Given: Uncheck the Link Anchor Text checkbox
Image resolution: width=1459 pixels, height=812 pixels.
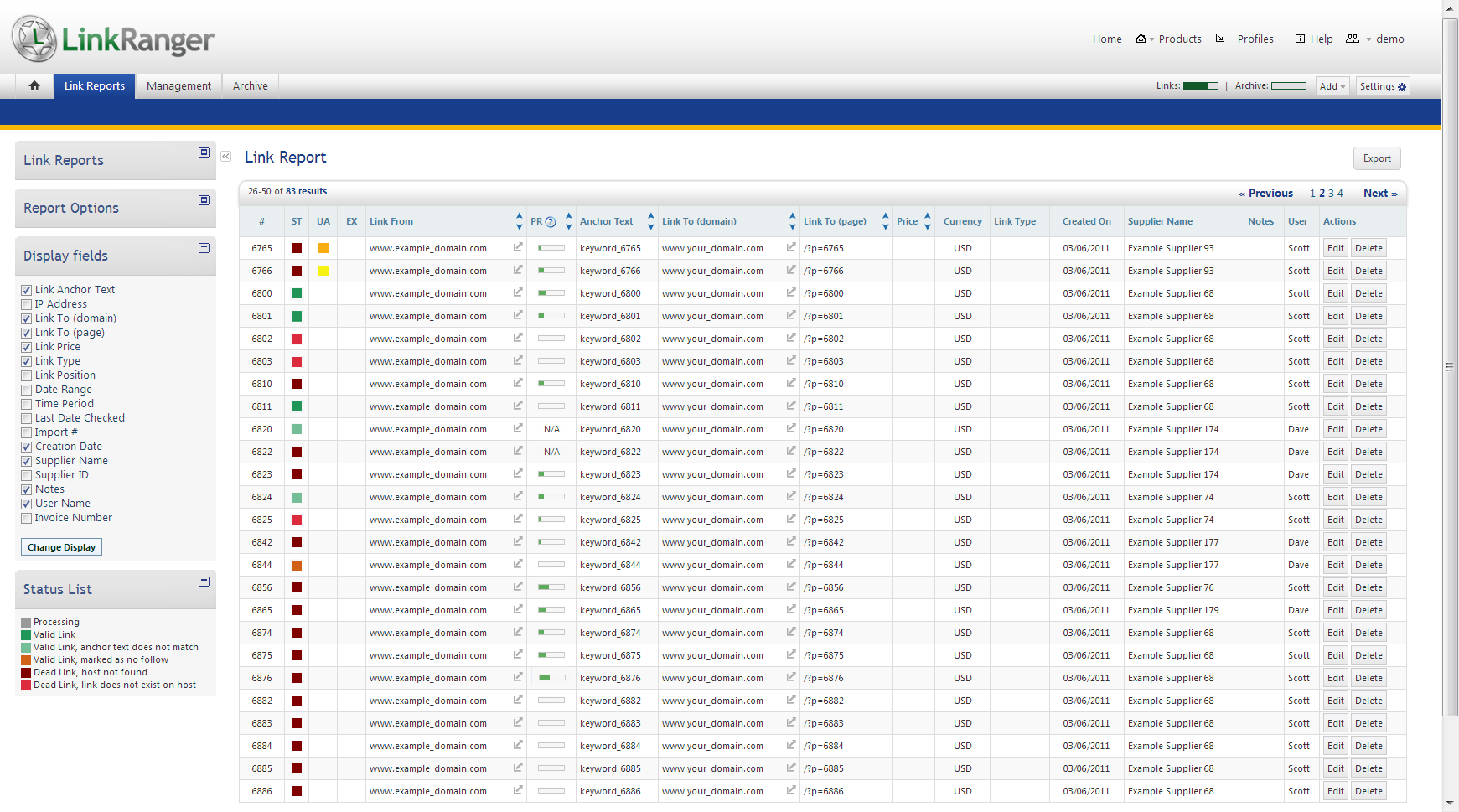Looking at the screenshot, I should click(x=27, y=290).
